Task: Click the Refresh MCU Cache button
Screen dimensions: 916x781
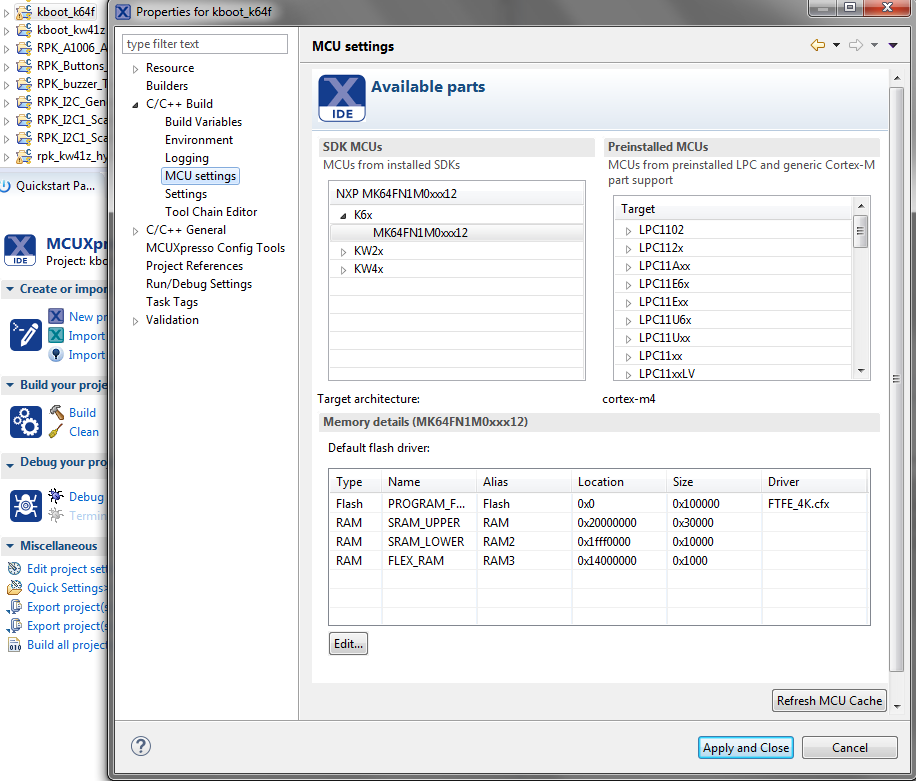Action: (x=829, y=700)
